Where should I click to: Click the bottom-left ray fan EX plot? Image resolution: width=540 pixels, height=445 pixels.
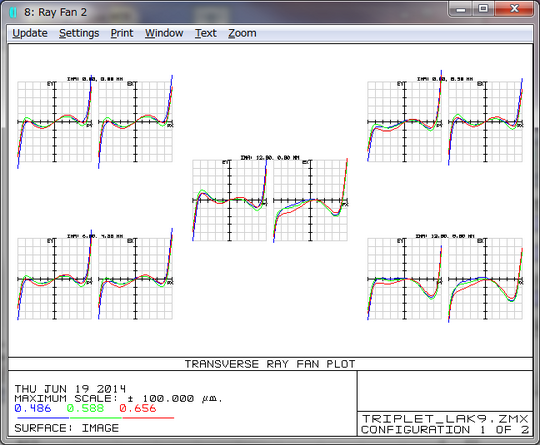[135, 279]
